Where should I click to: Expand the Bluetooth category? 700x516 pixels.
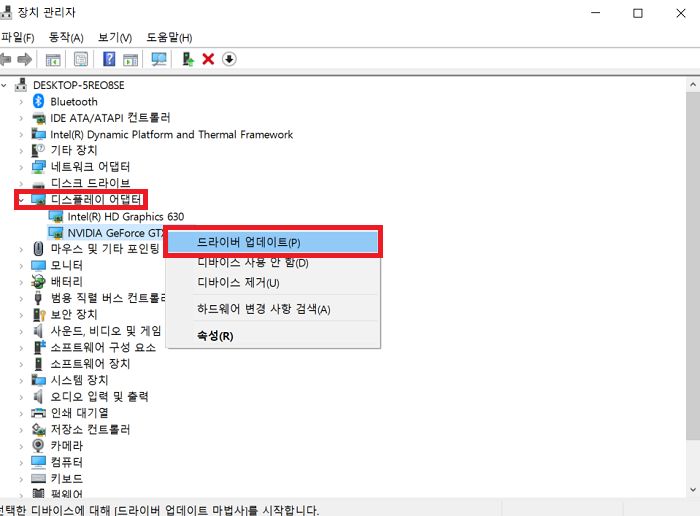tap(21, 102)
